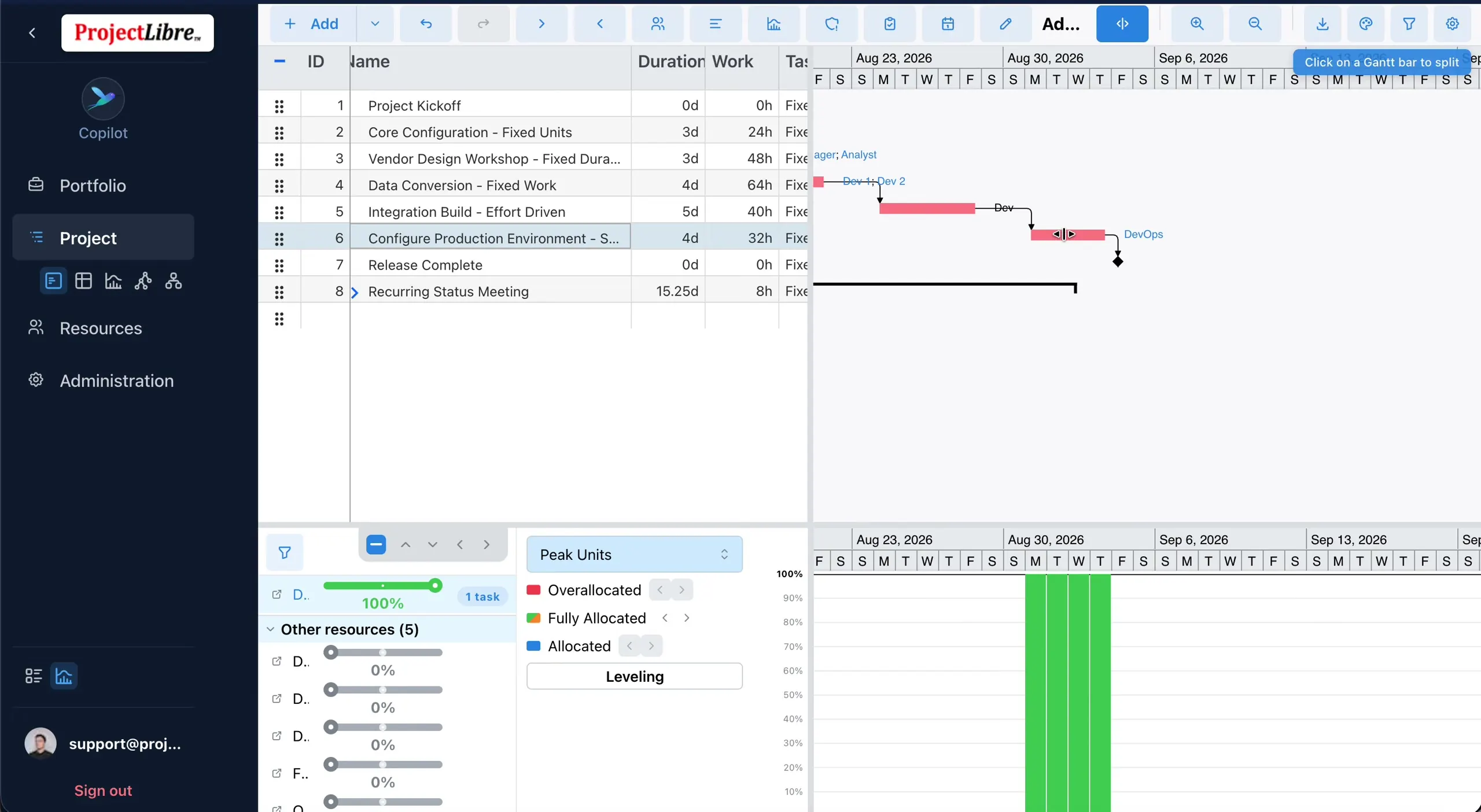Open the support@proj... user profile
The height and width of the screenshot is (812, 1481).
(x=103, y=744)
